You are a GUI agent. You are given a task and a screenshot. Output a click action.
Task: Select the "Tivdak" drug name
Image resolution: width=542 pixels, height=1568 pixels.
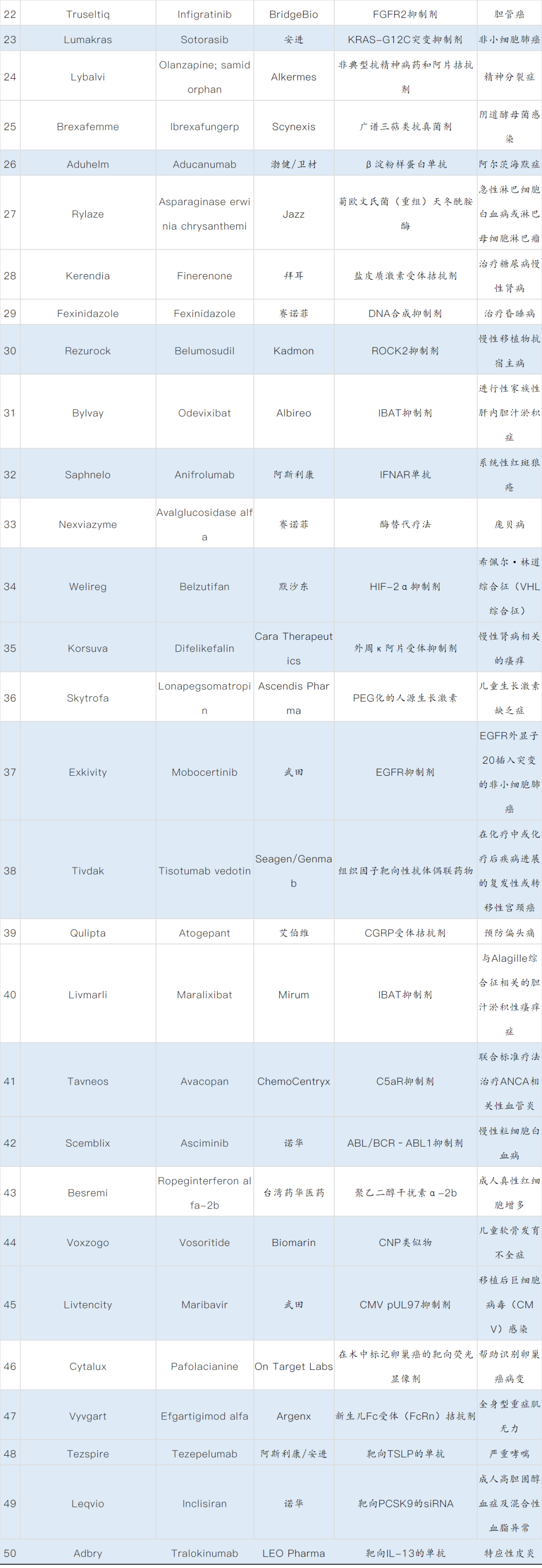pyautogui.click(x=88, y=870)
